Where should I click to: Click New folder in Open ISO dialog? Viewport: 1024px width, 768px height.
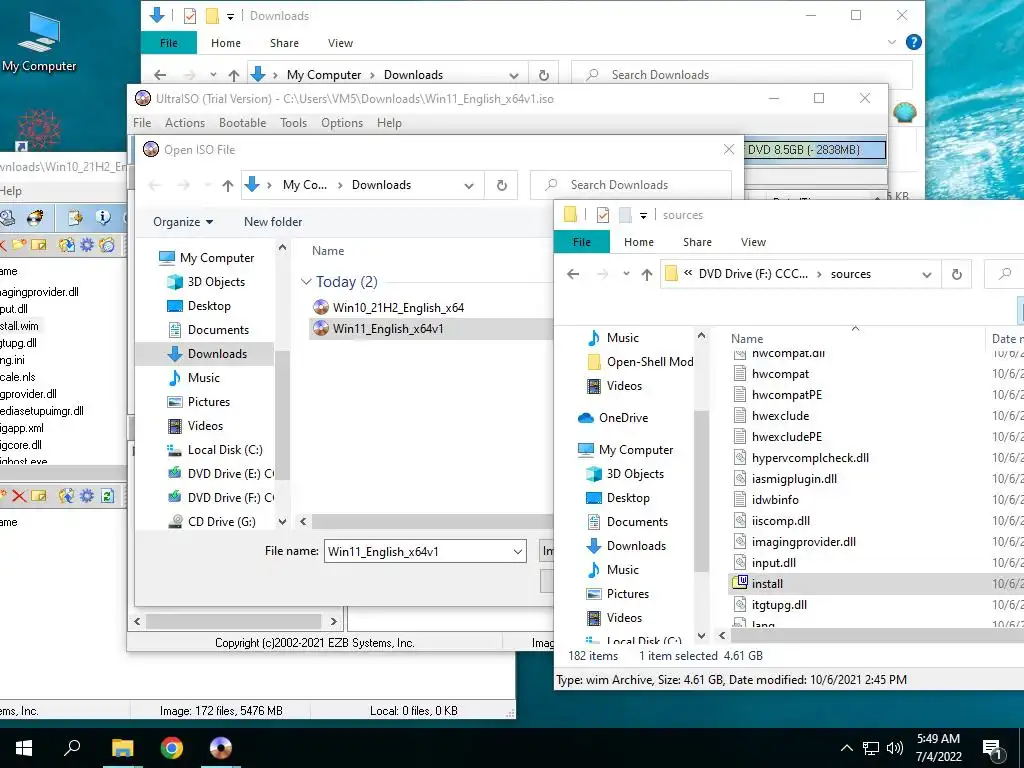point(273,222)
